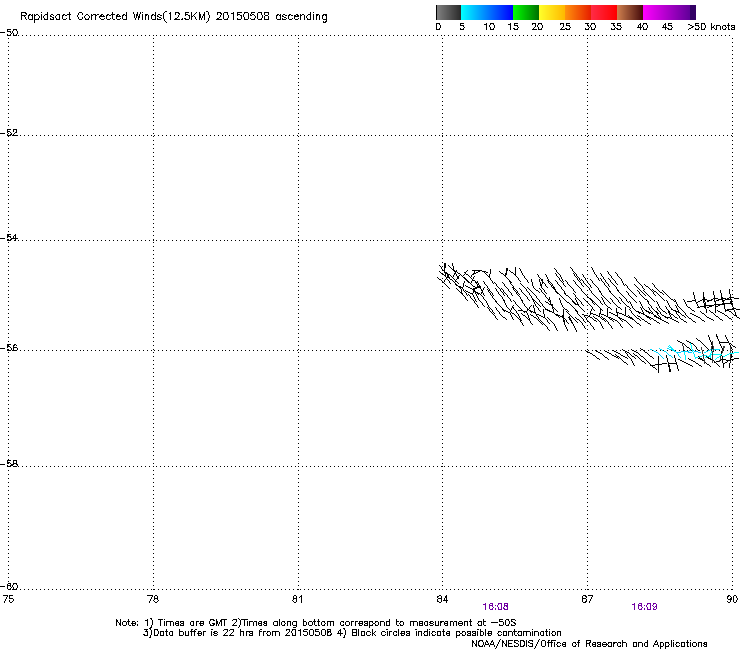Viewport: 740px width, 650px height.
Task: Click the NOAA/NESDIS credit text
Action: click(x=589, y=644)
